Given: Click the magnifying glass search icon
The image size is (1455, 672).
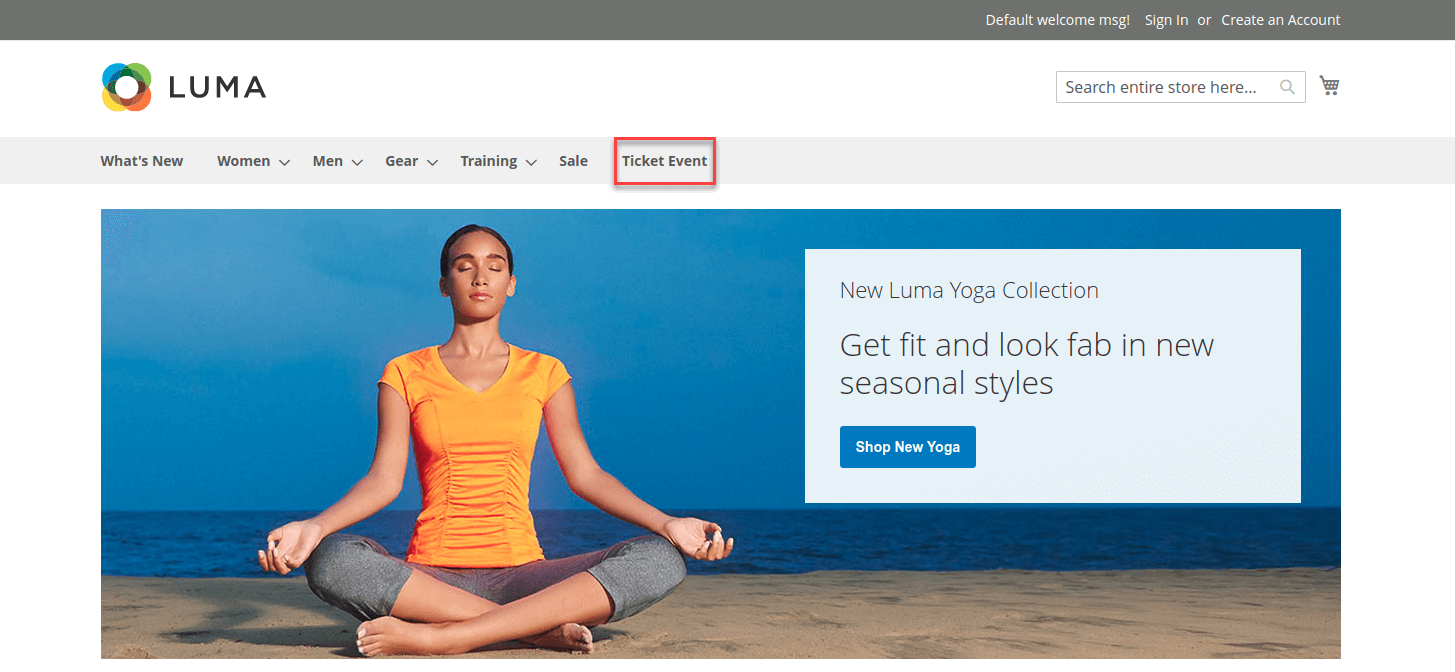Looking at the screenshot, I should (1287, 87).
